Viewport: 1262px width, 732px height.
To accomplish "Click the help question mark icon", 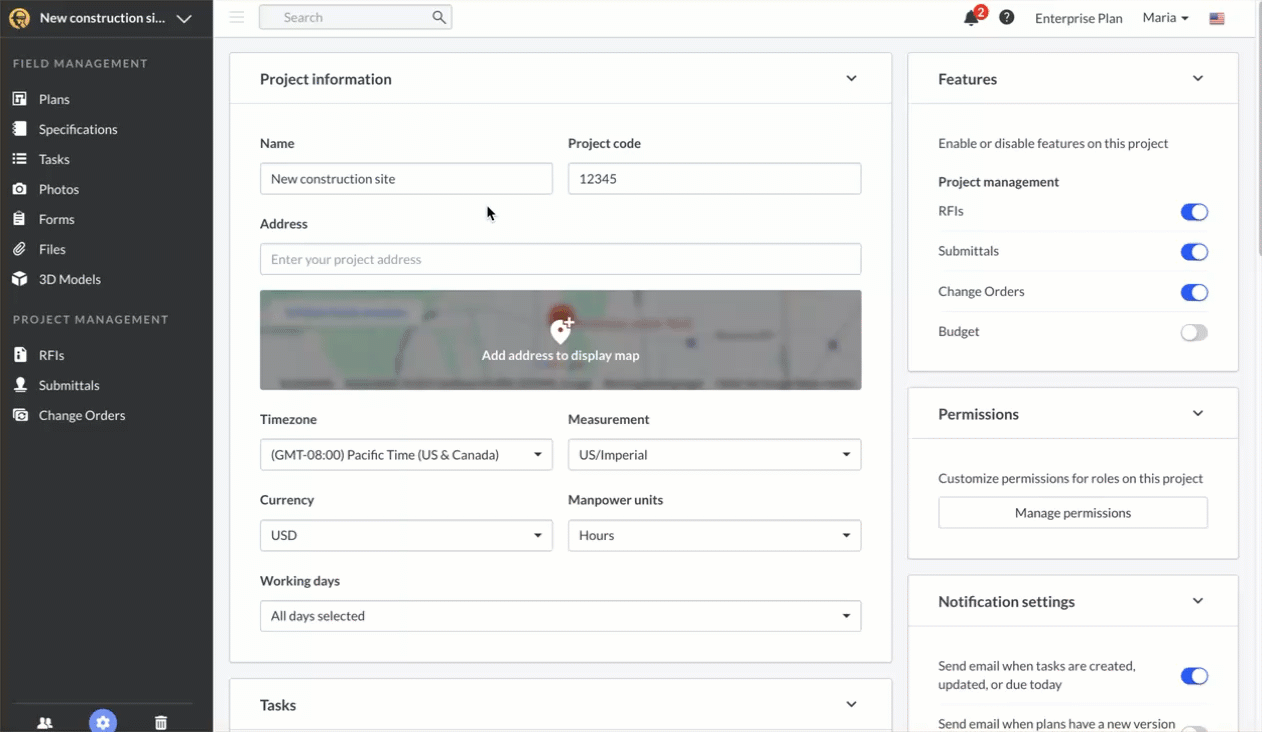I will pos(1007,18).
